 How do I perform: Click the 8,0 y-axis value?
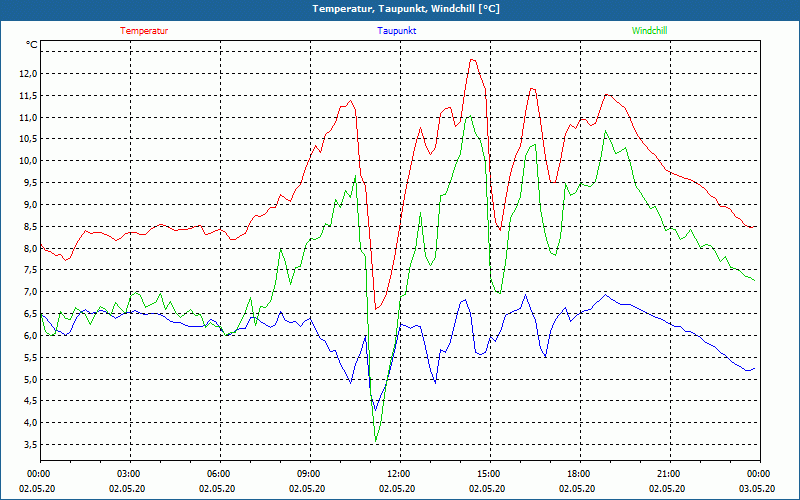coord(30,248)
